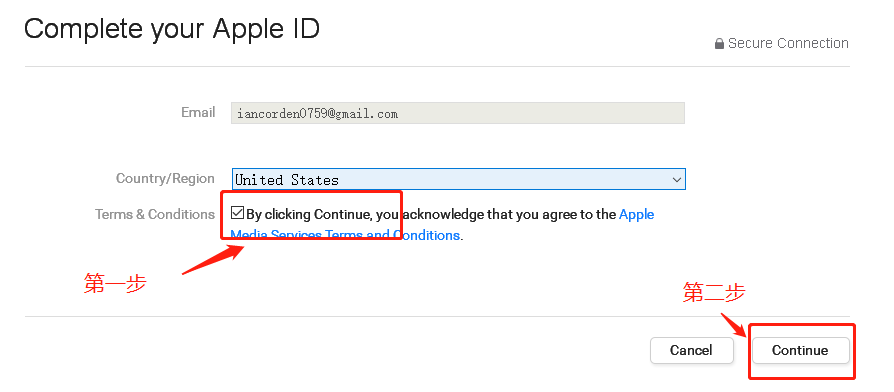This screenshot has width=894, height=392.
Task: Open the Media Services Terms and Conditions link
Action: (345, 235)
